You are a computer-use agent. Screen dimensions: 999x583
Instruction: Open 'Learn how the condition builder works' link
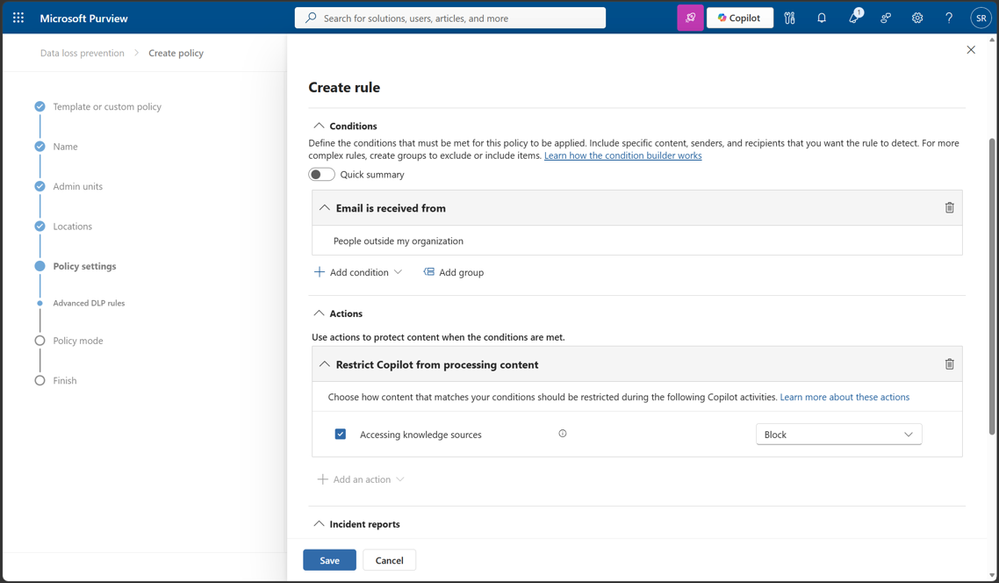622,155
